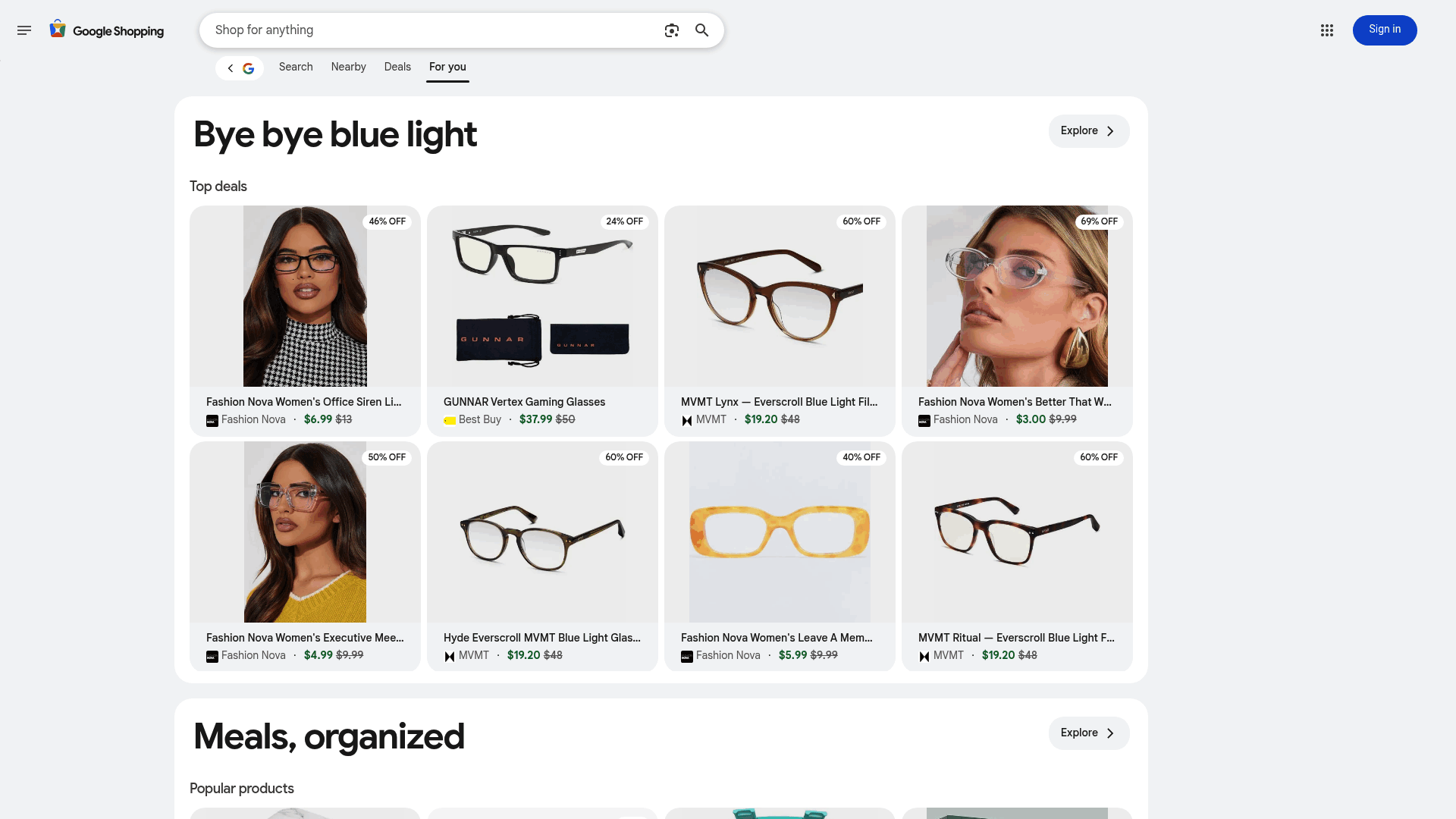Click Fashion Nova logo under Leave A Mem...
The image size is (1456, 819).
(687, 657)
